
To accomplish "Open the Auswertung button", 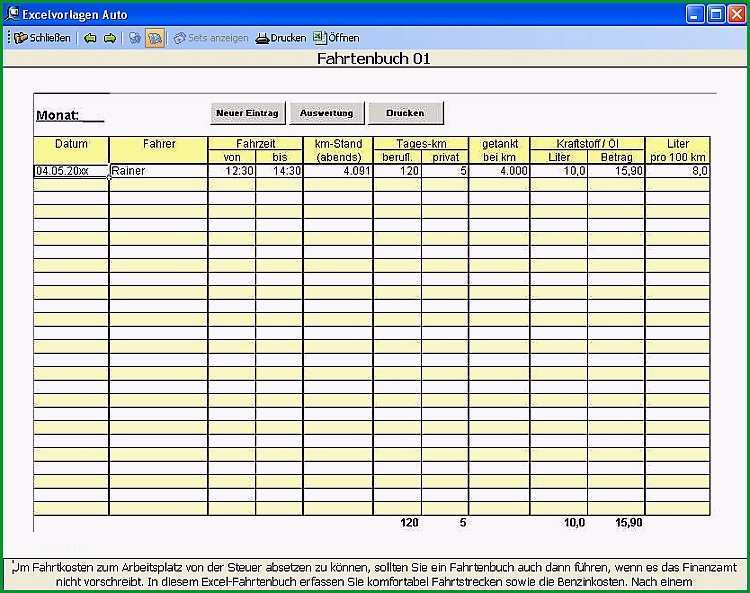I will tap(327, 113).
